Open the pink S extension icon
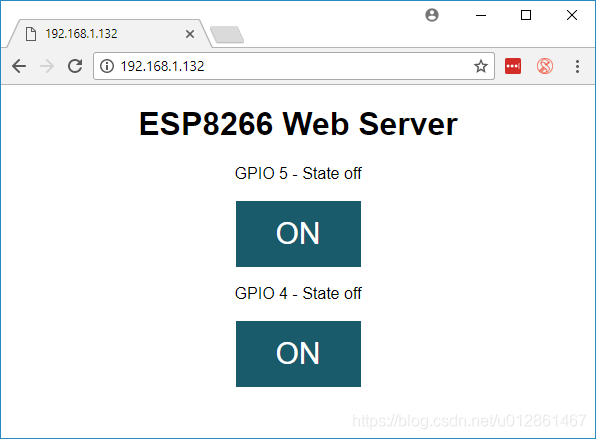 coord(545,66)
